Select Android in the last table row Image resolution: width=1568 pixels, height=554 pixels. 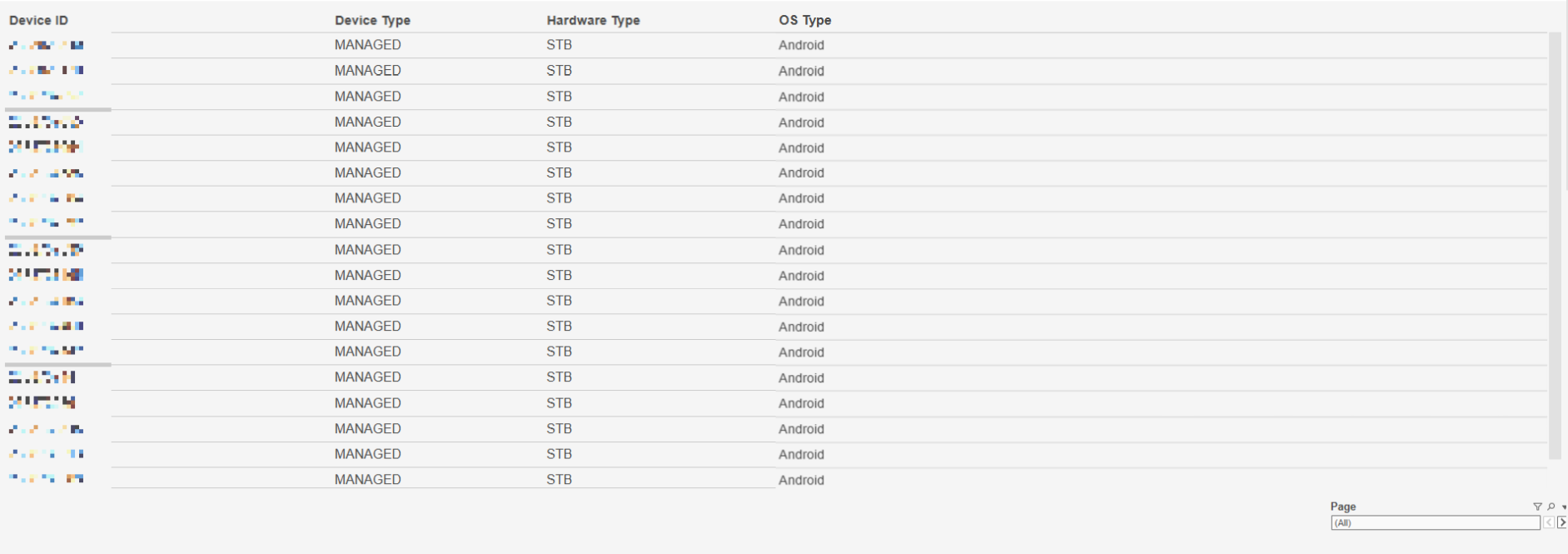pos(801,480)
